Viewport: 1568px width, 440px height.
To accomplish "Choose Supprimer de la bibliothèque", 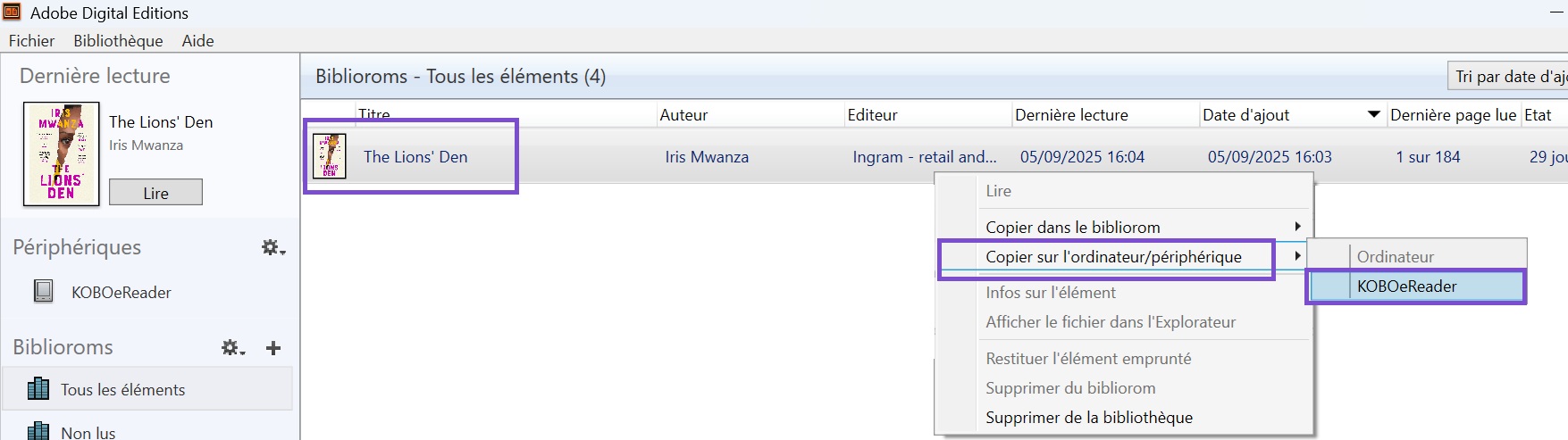I will point(1088,418).
